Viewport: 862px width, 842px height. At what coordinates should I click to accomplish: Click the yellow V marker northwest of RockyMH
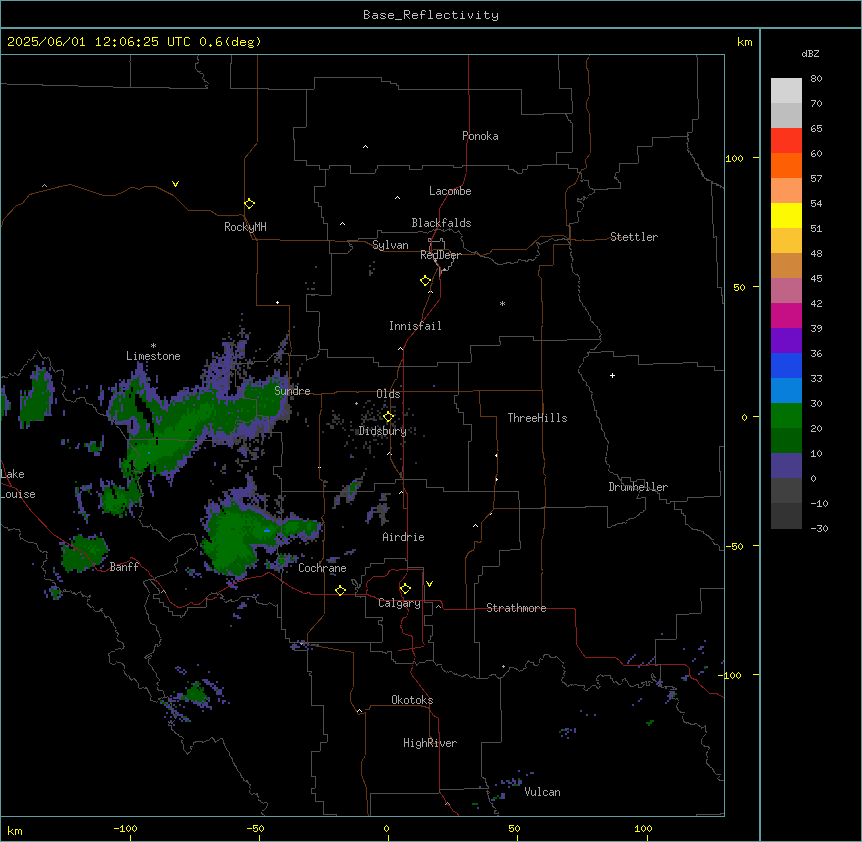(x=175, y=184)
